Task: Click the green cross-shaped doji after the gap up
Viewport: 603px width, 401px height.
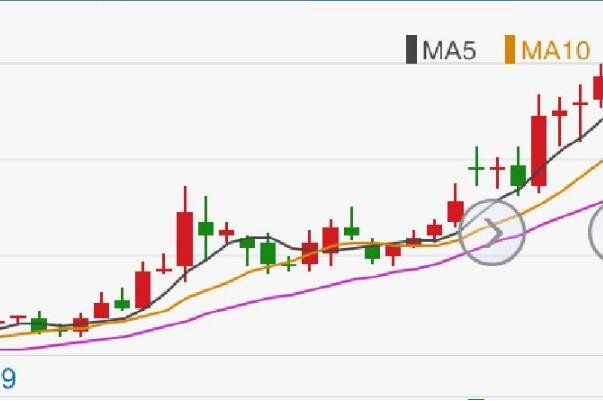Action: [476, 168]
